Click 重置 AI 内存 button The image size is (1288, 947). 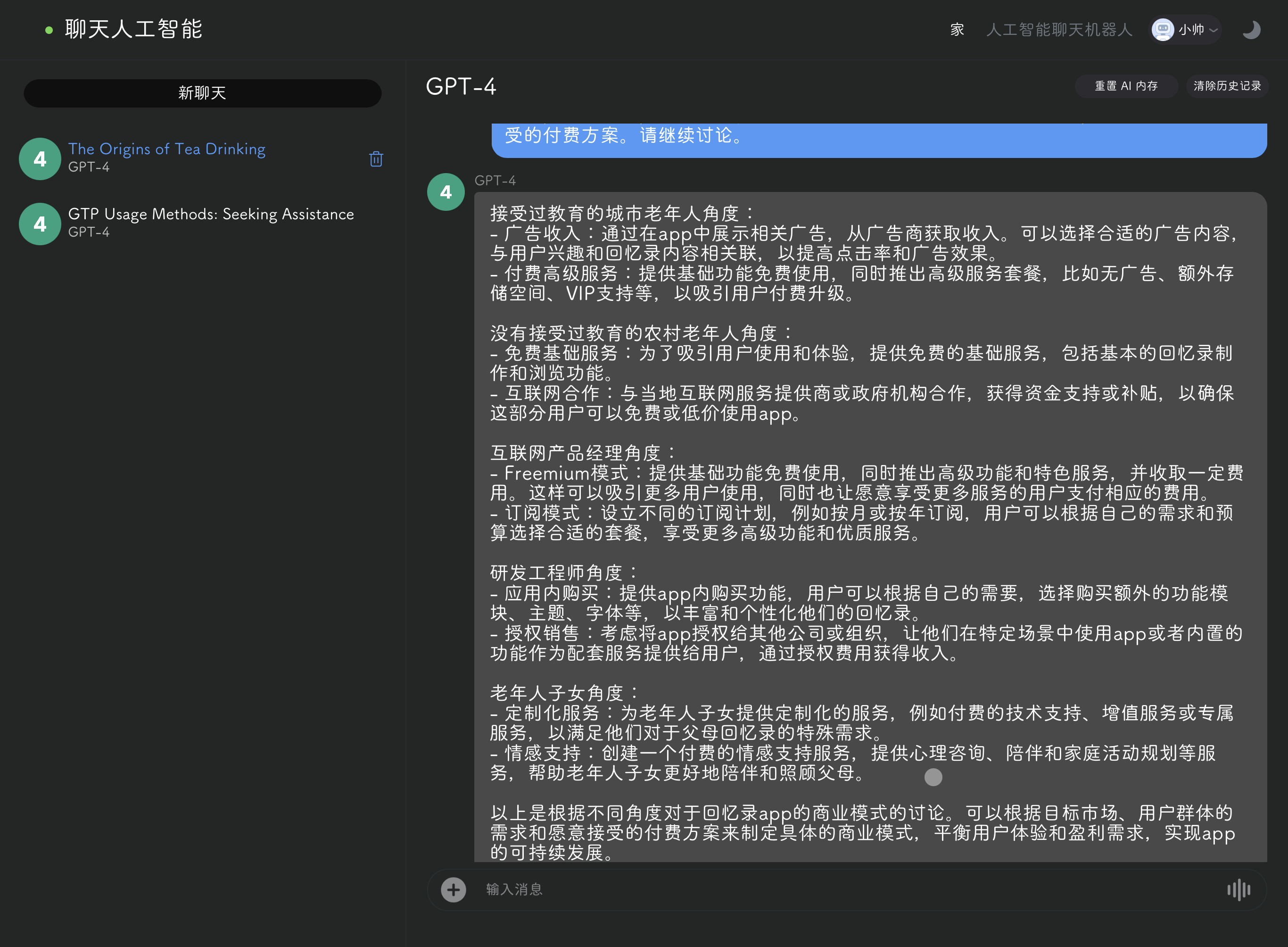point(1126,86)
